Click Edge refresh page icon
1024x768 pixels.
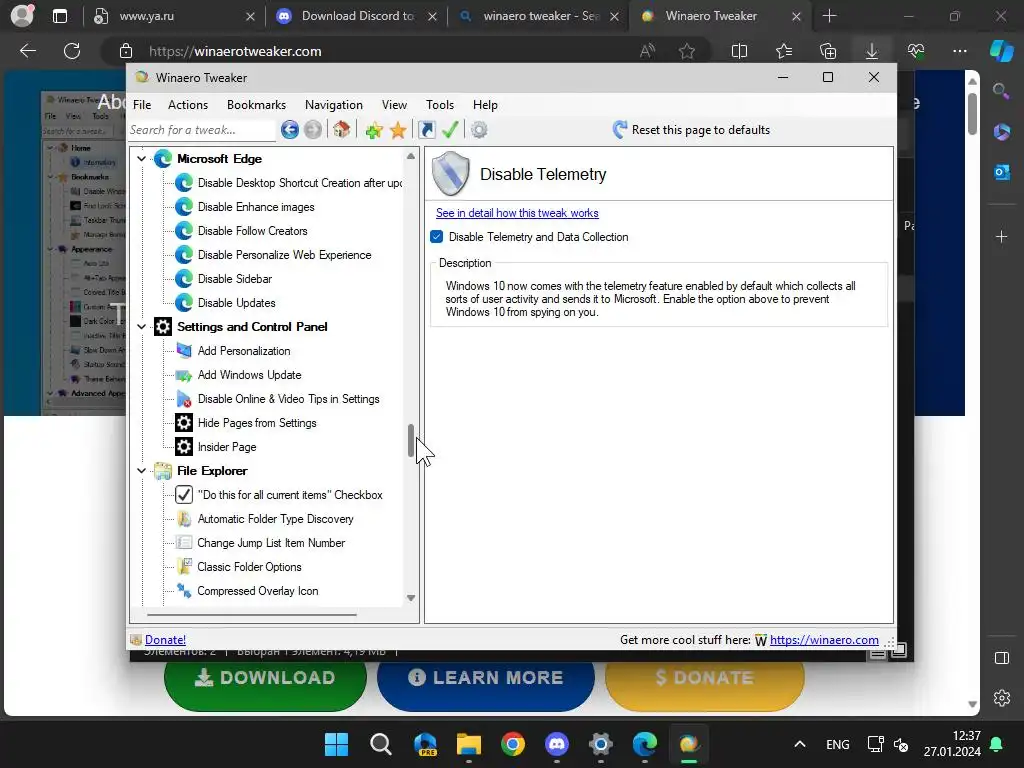72,51
